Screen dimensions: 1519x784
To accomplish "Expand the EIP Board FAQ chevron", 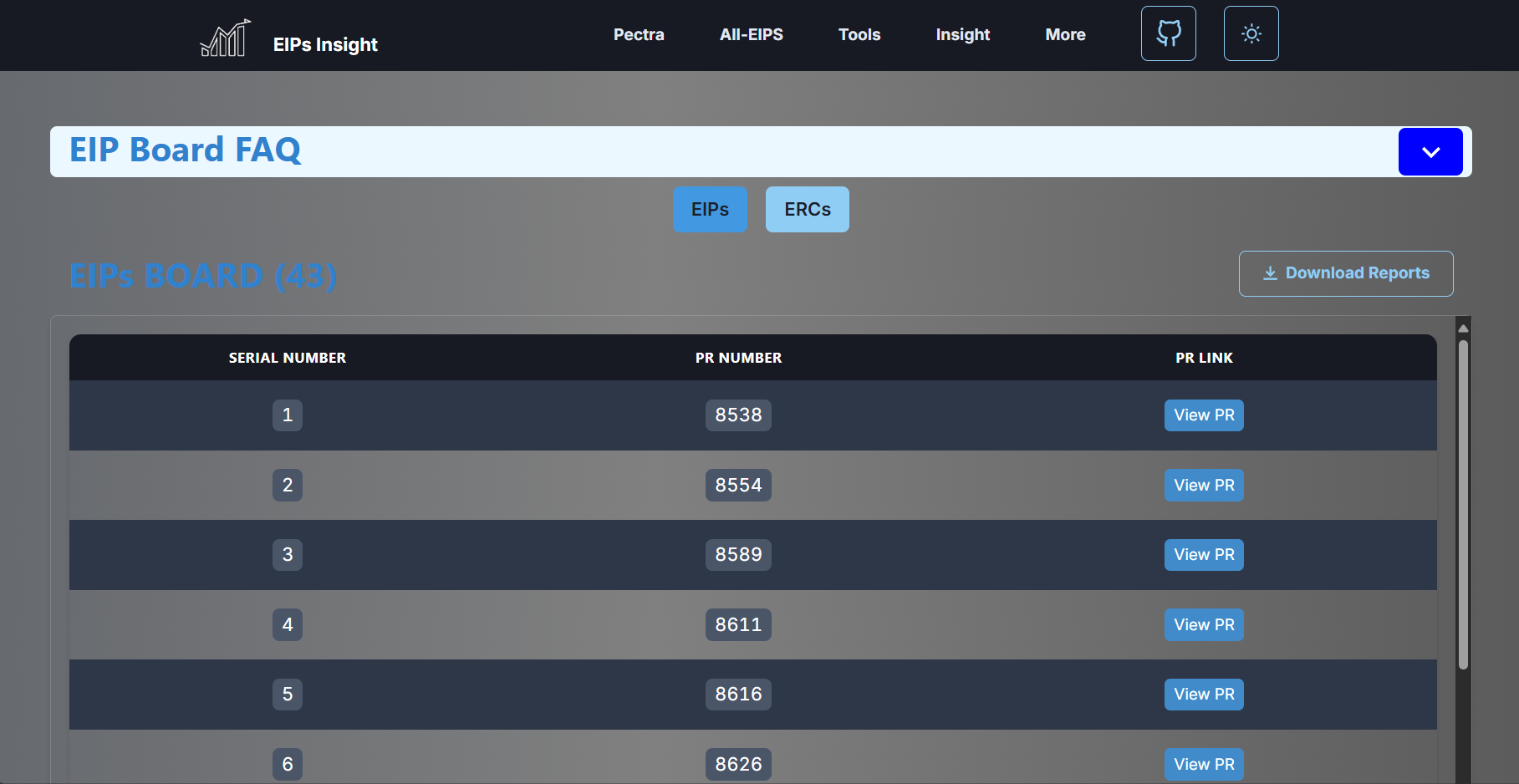I will coord(1430,152).
